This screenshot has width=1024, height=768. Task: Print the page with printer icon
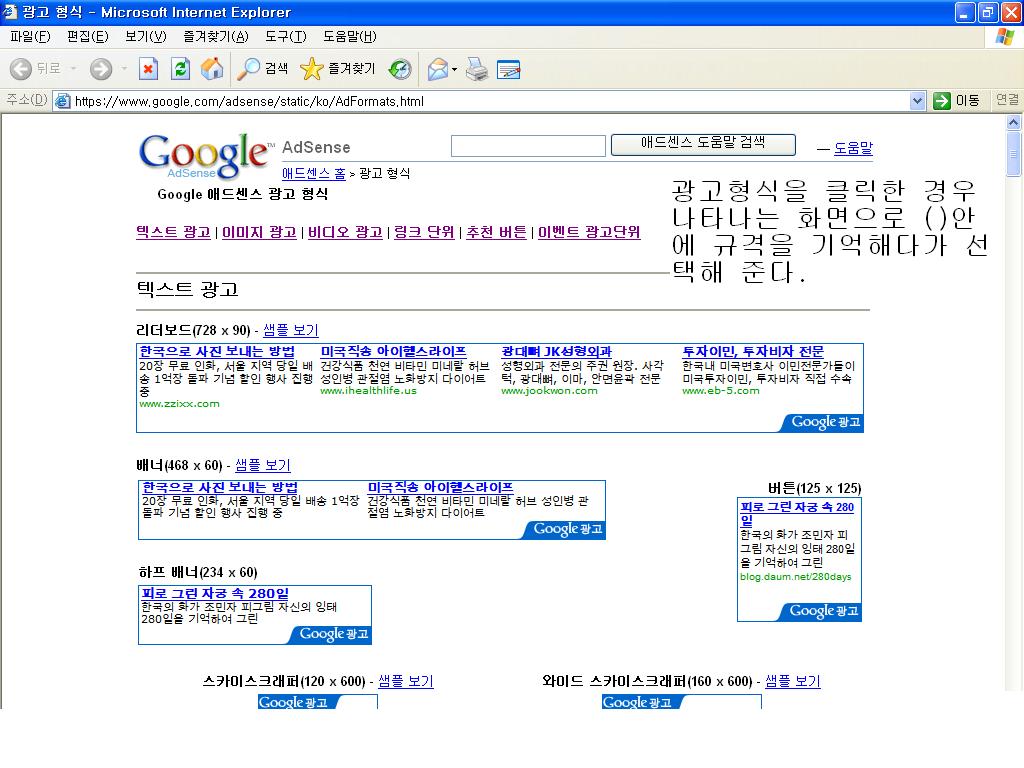(477, 69)
